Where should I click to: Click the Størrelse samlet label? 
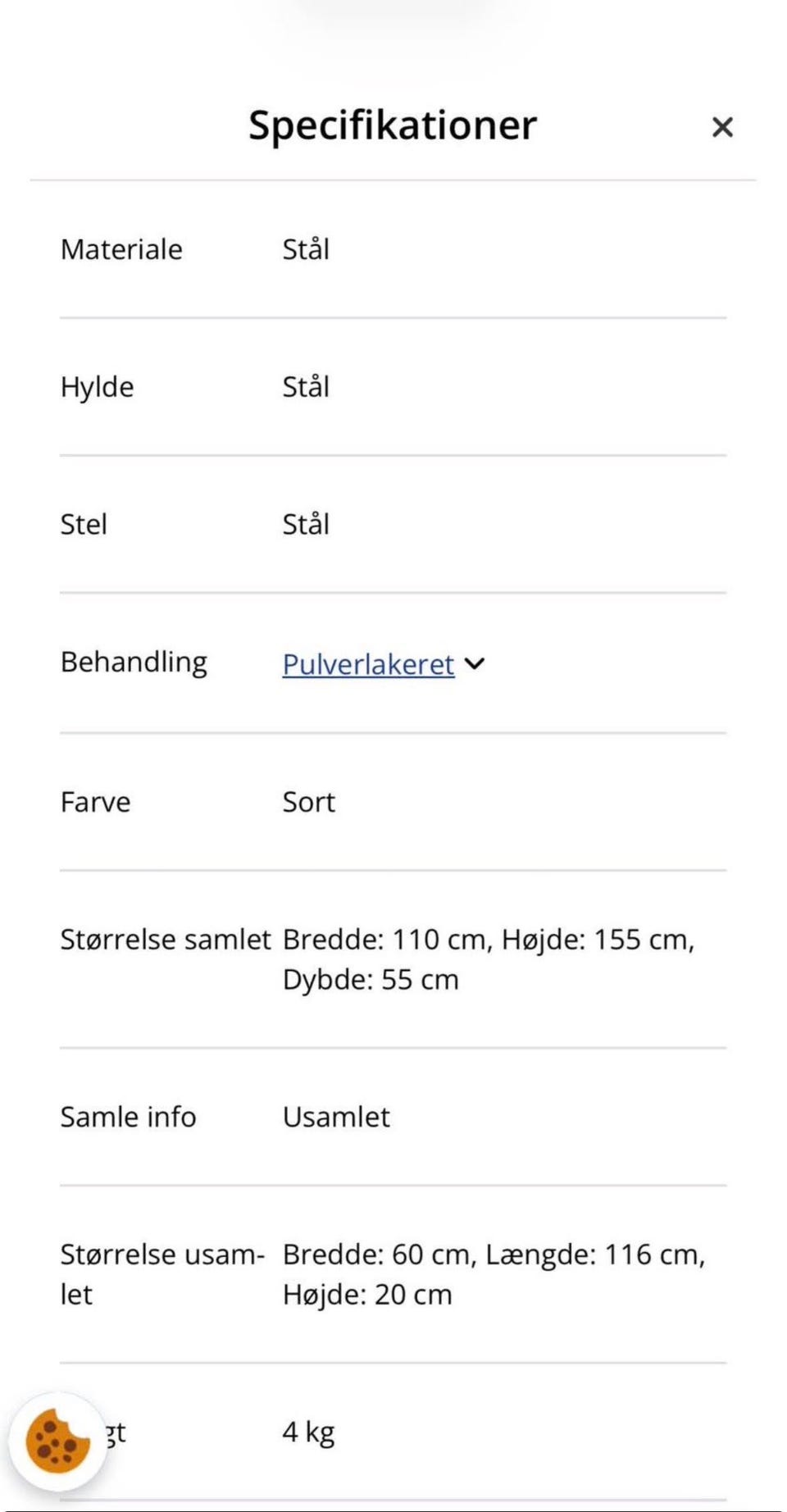[x=165, y=940]
